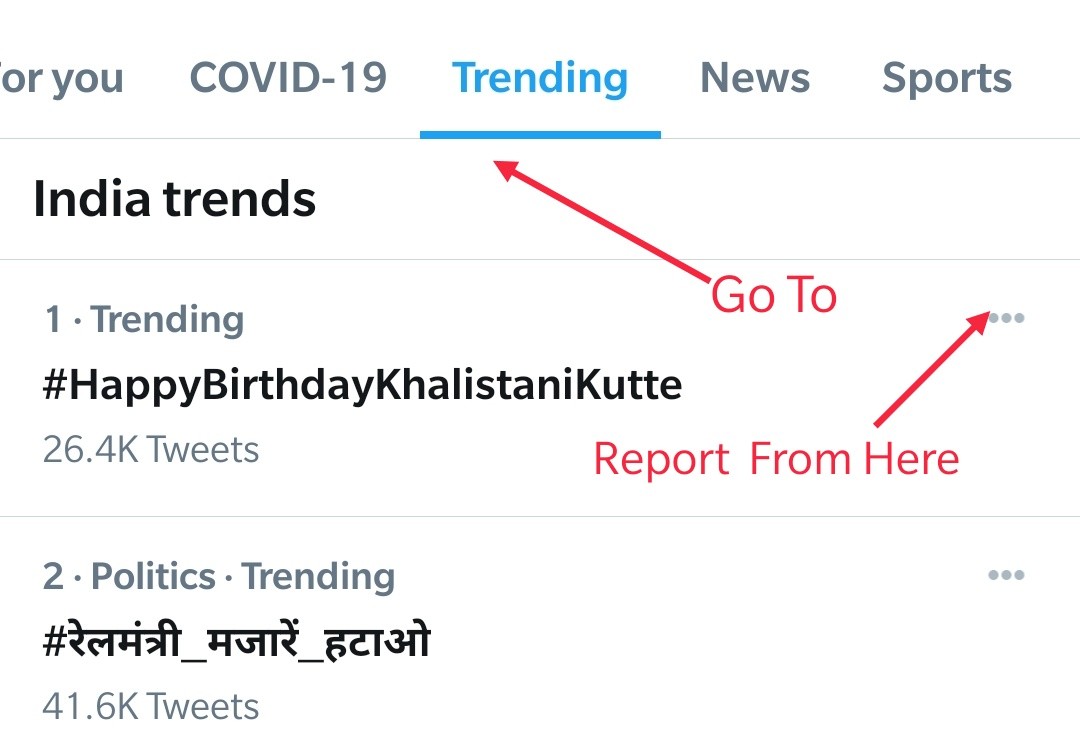1080x752 pixels.
Task: Select the Trending tab
Action: 540,78
